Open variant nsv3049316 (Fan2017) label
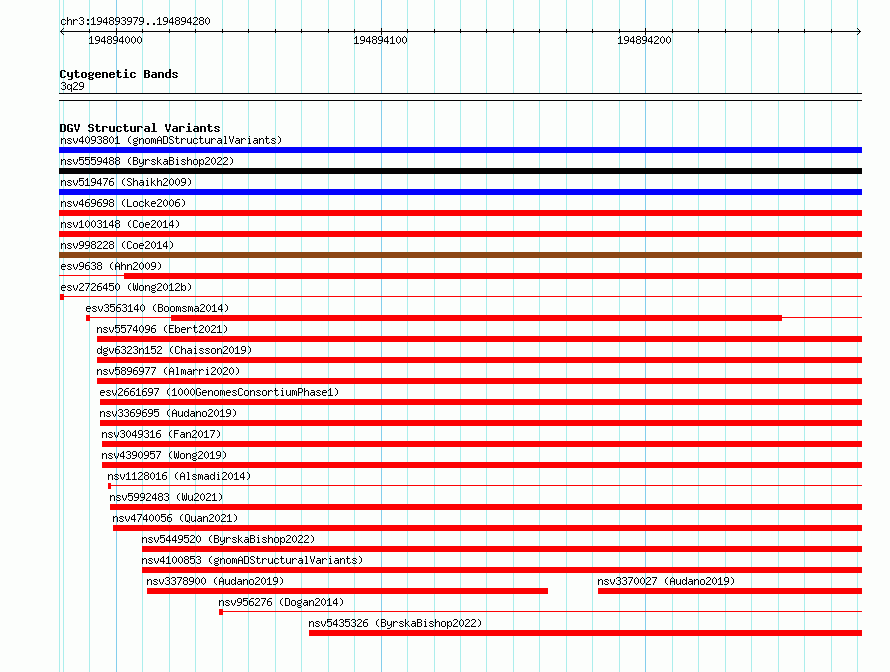Image resolution: width=890 pixels, height=672 pixels. coord(161,434)
